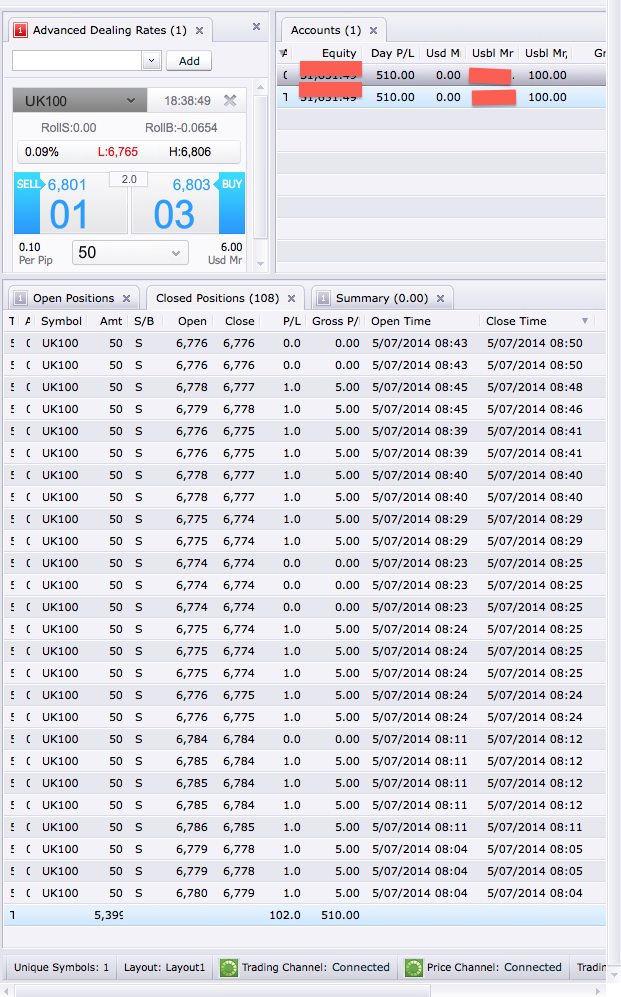Click the first account row's 510.00 Day P/L
Screen dimensions: 621x997
(395, 75)
